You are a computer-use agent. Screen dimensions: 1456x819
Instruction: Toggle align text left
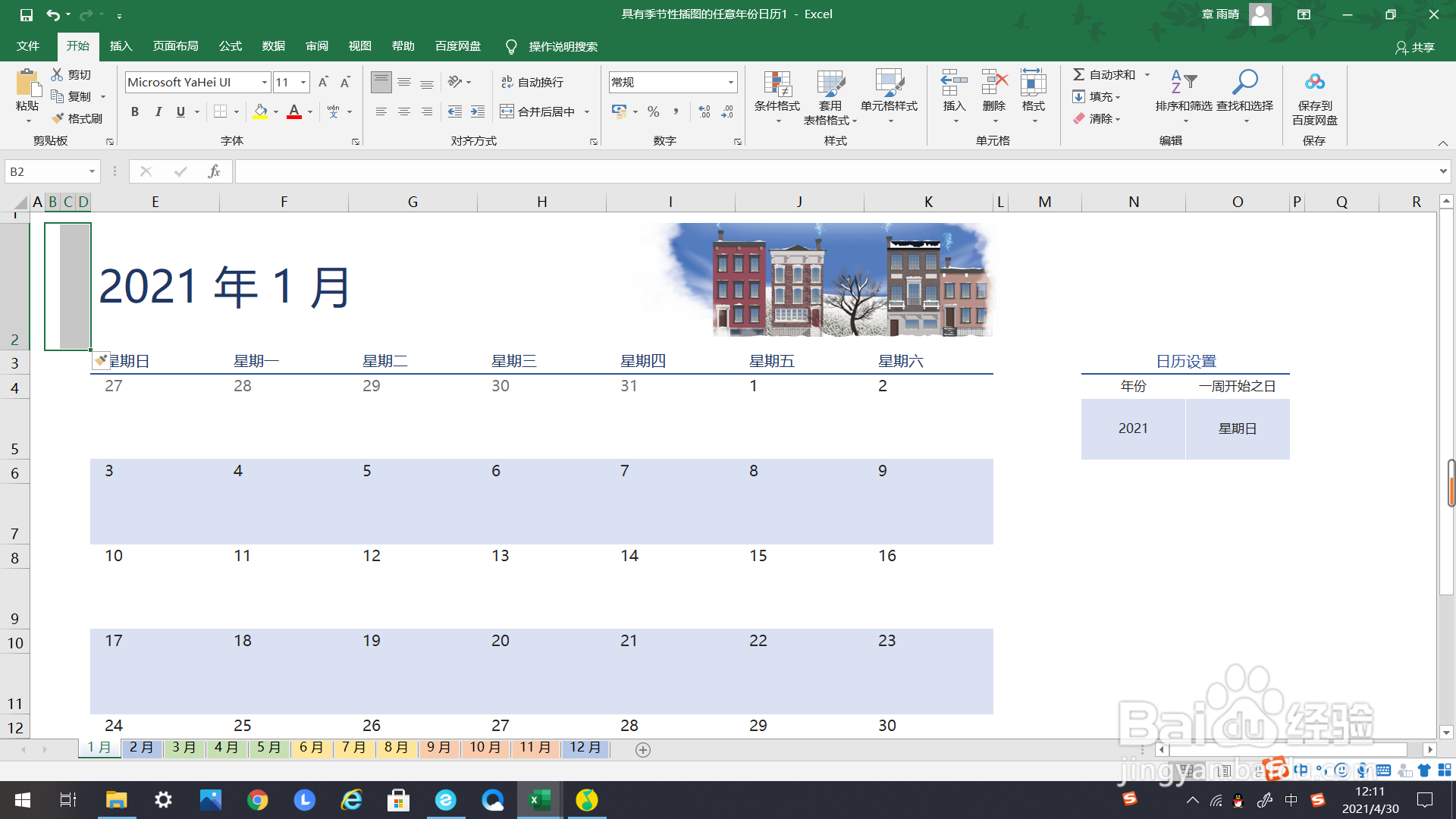[x=381, y=111]
